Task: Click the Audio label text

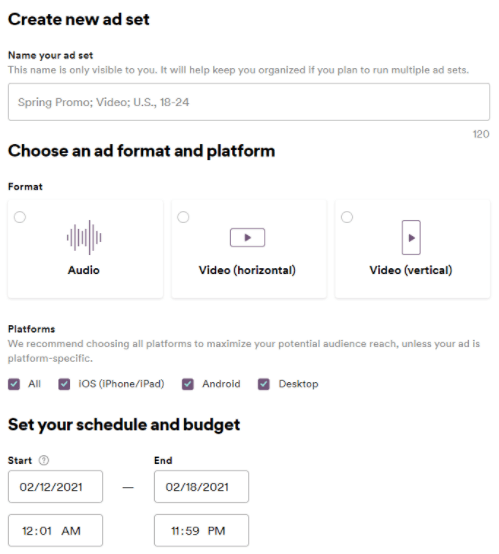Action: [x=84, y=270]
